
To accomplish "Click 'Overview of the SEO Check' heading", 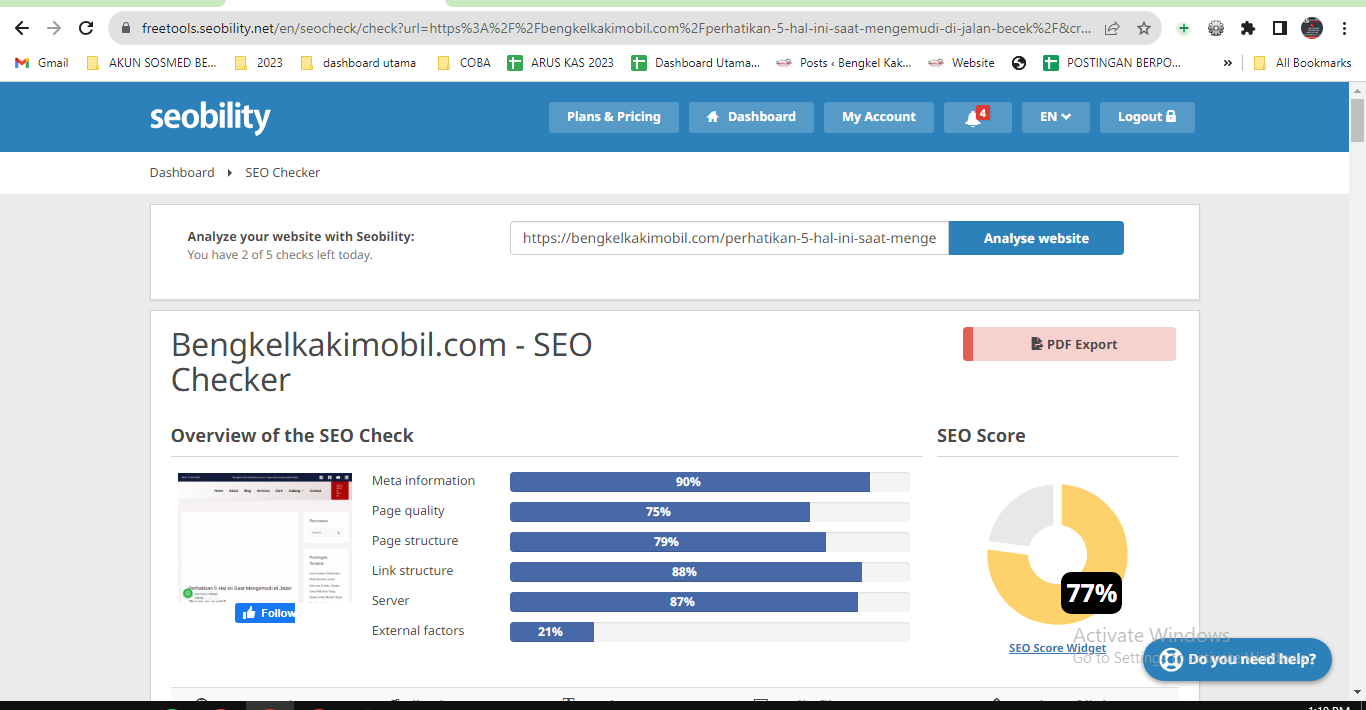I will (x=292, y=435).
